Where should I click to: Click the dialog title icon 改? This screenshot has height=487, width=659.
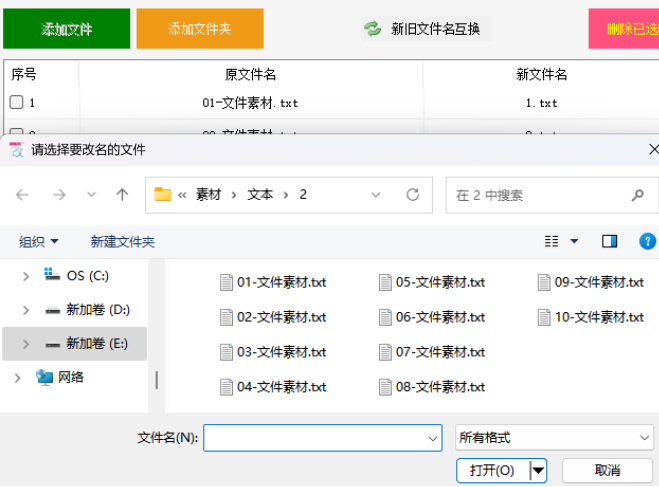coord(16,150)
